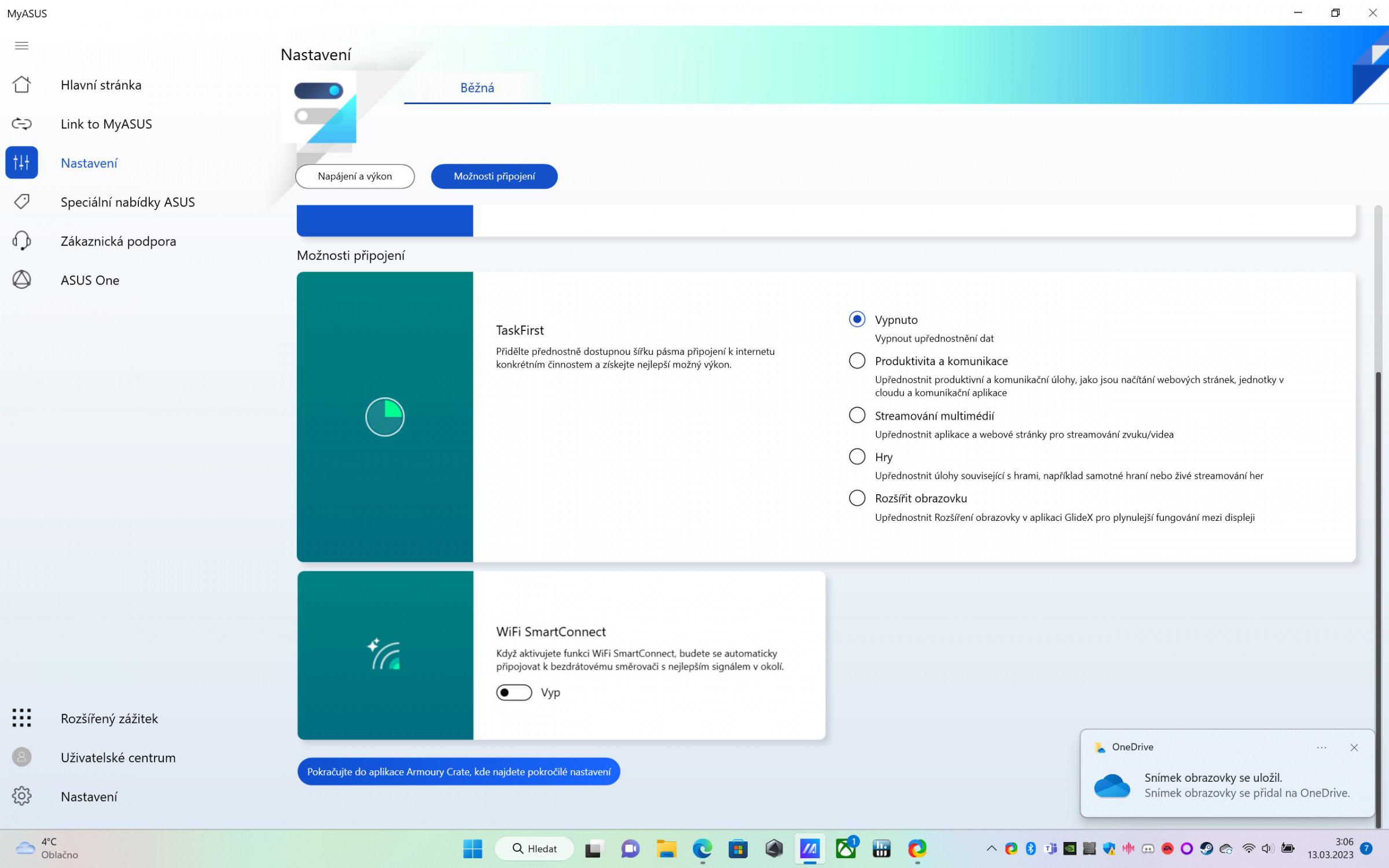Screen dimensions: 1389x868
Task: Close the OneDrive notification
Action: click(1354, 748)
